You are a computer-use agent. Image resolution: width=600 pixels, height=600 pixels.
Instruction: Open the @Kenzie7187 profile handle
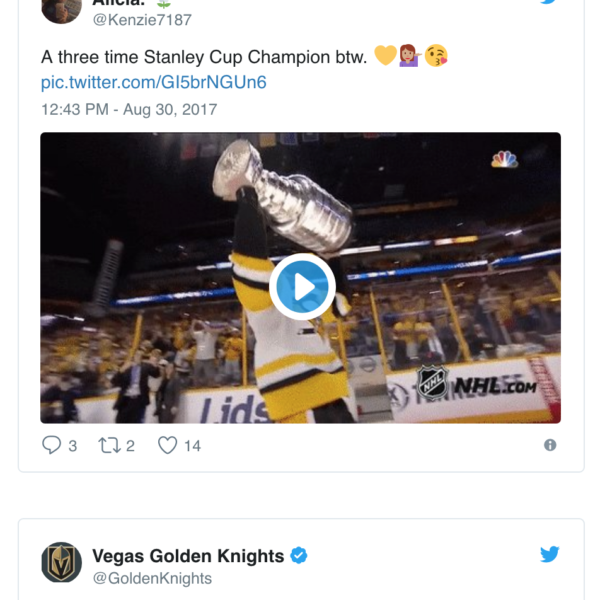(142, 20)
